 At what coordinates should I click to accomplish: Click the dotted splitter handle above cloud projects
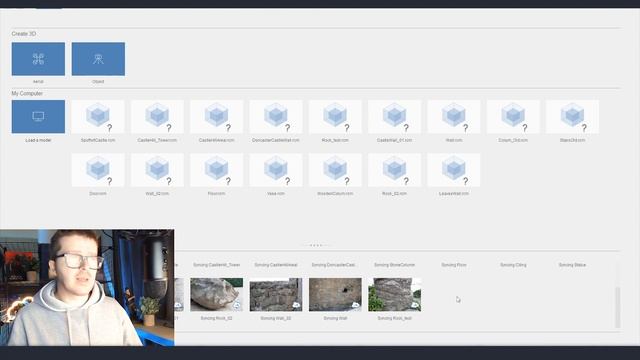pyautogui.click(x=316, y=245)
